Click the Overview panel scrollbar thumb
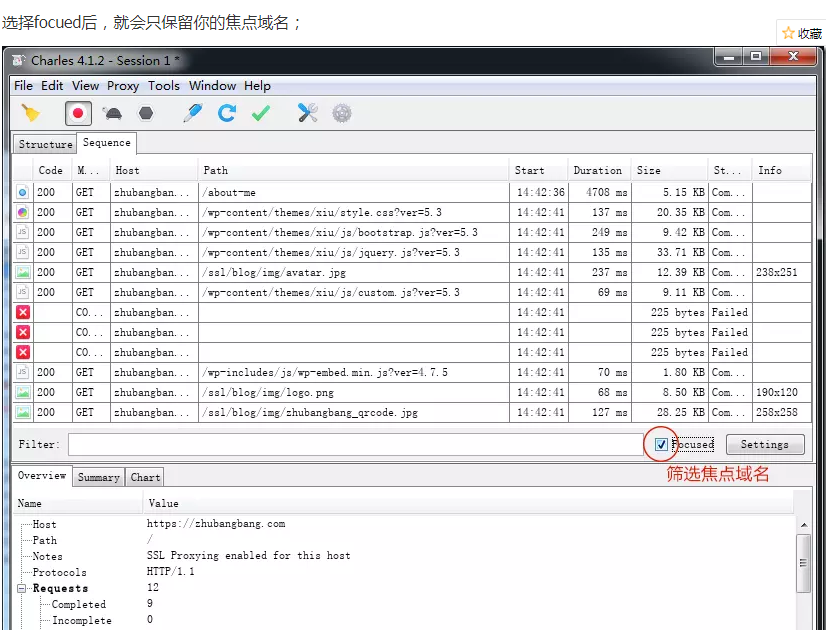 pos(804,563)
